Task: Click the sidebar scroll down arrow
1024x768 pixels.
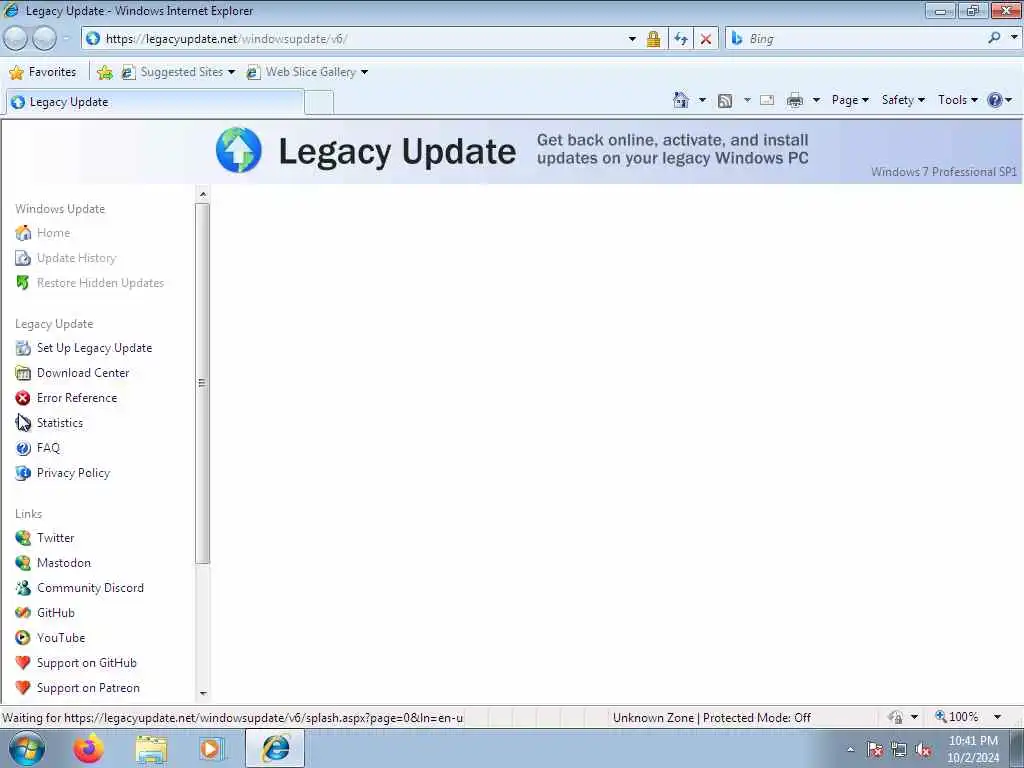Action: tap(202, 694)
